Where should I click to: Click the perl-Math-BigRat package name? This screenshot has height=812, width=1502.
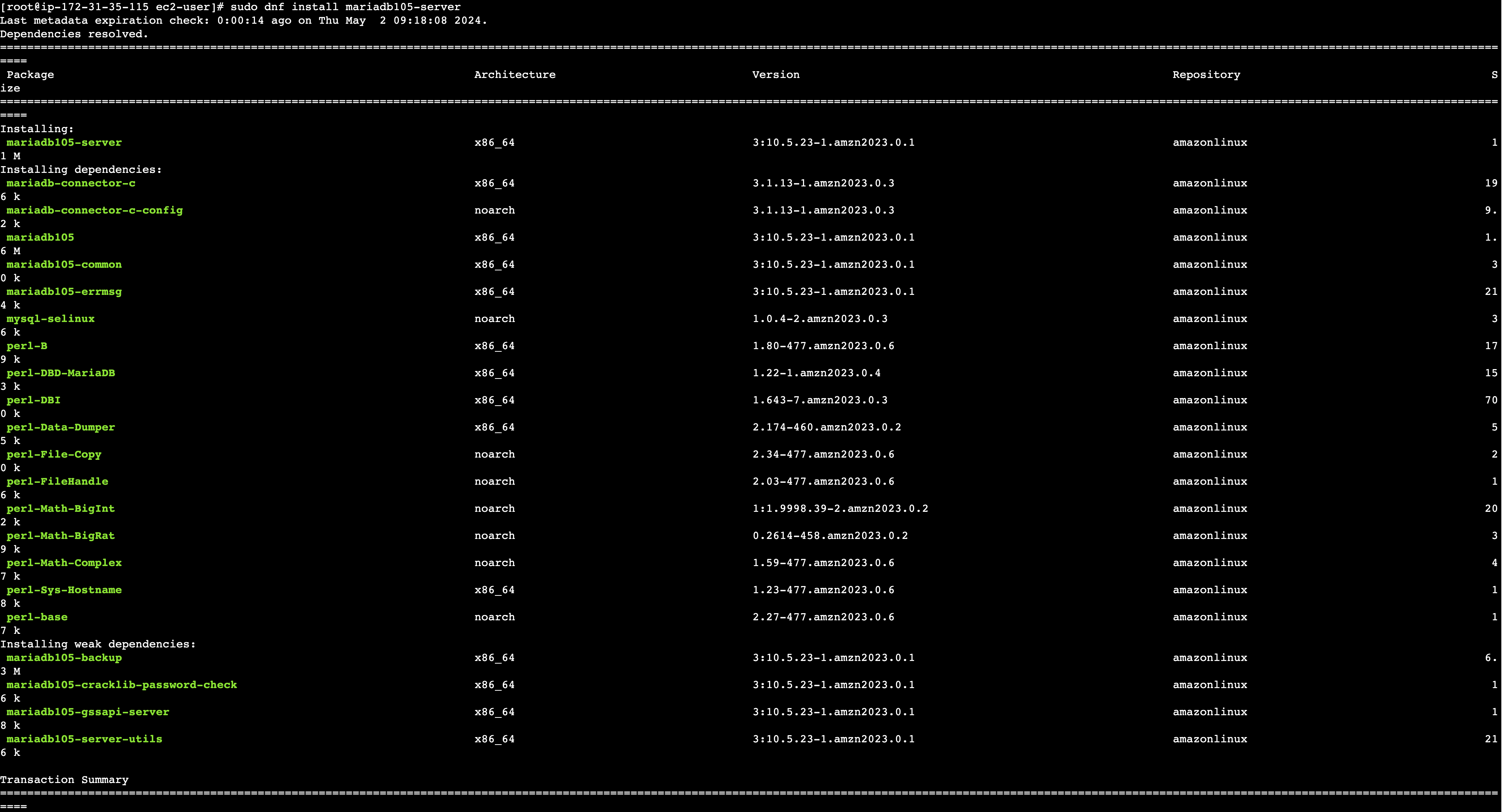click(x=61, y=536)
